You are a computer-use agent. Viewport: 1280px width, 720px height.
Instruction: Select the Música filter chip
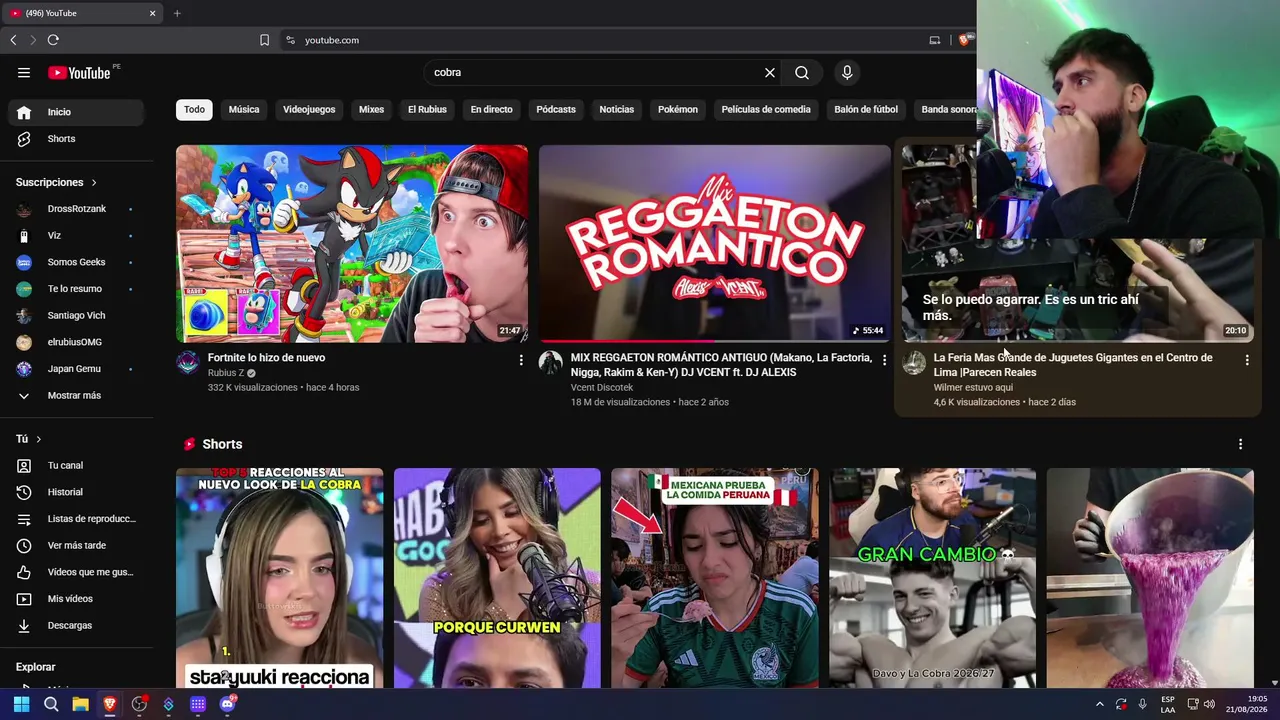[x=244, y=109]
